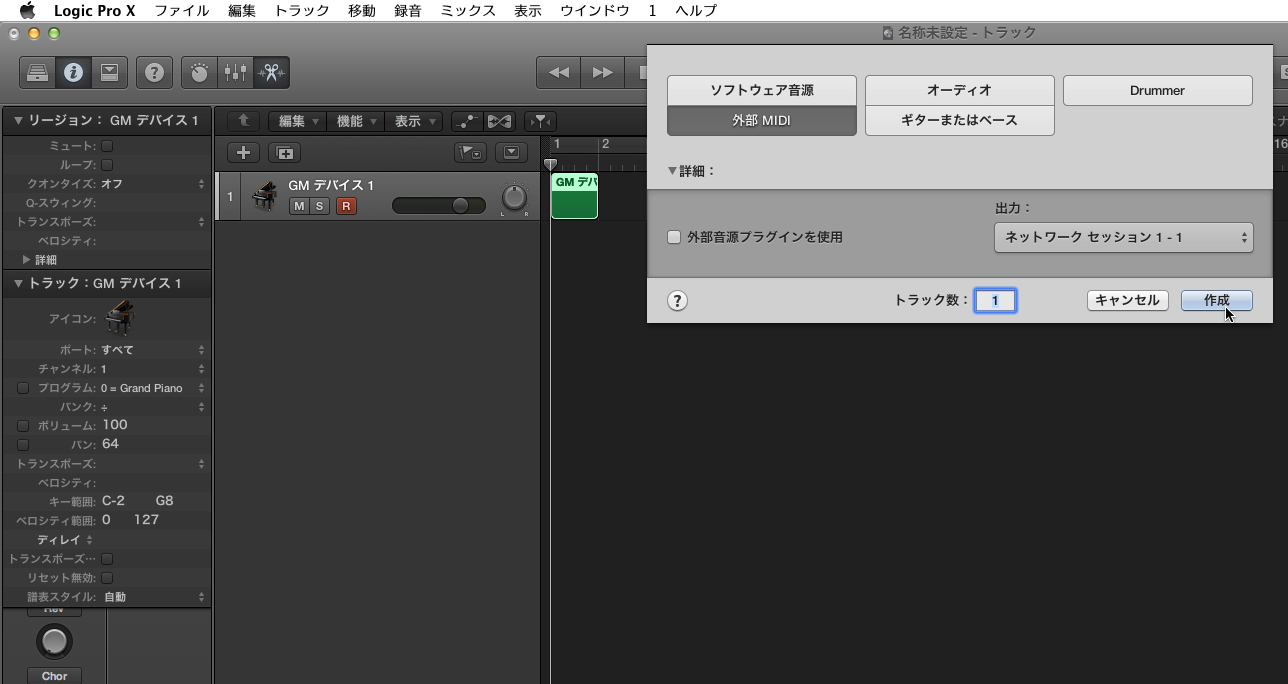
Task: Solo the GM デバイス 1 track
Action: coord(318,206)
